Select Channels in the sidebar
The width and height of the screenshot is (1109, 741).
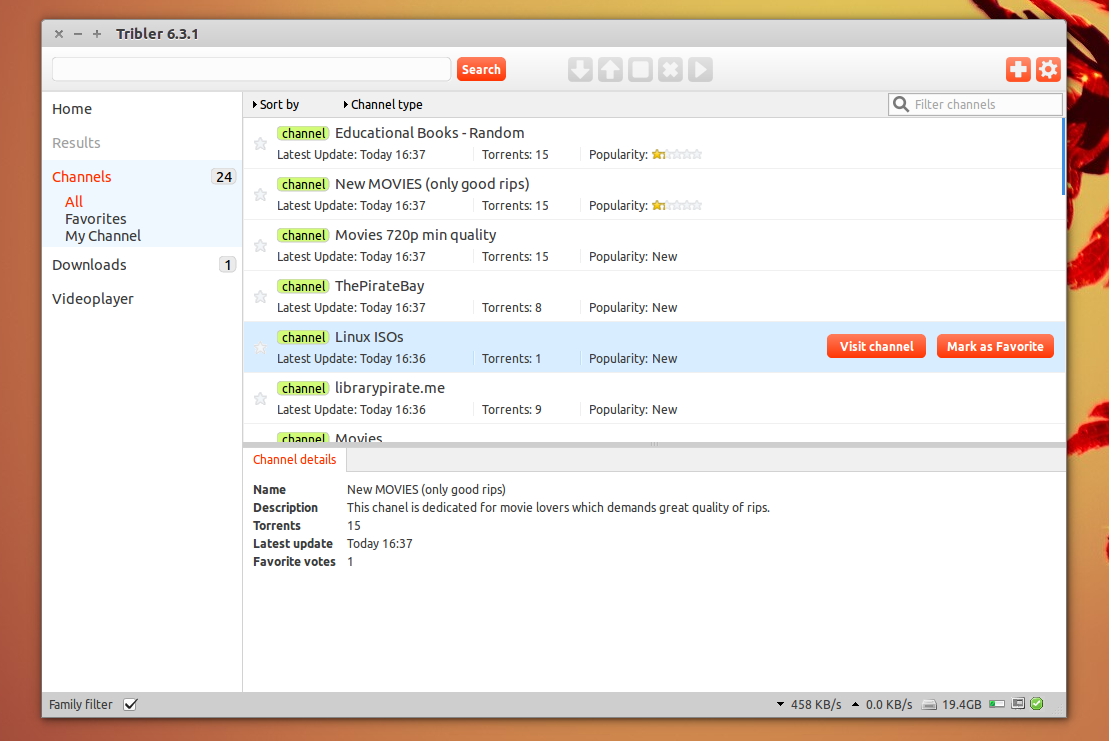[81, 177]
